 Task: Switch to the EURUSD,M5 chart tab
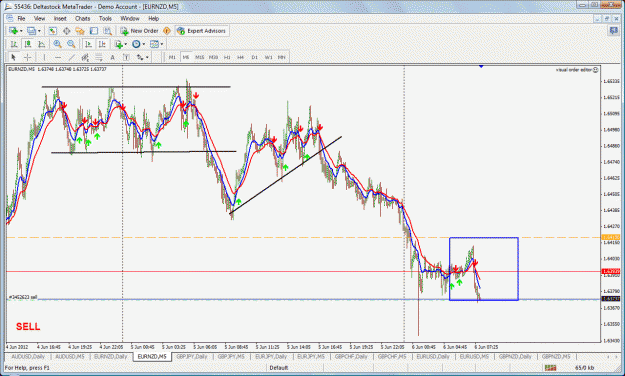click(x=474, y=356)
